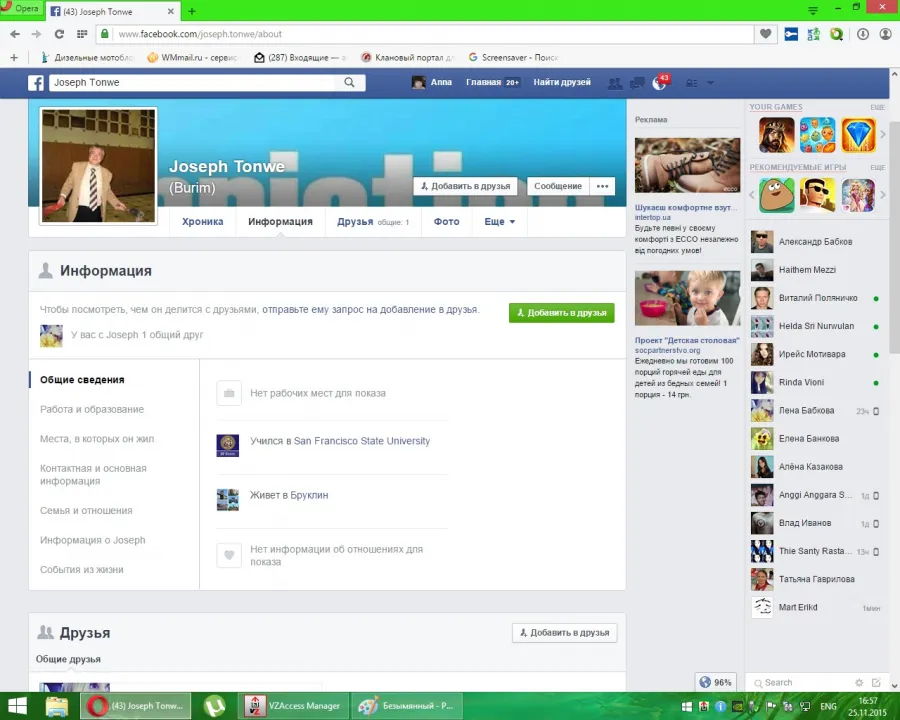
Task: Open the brown Pou game icon
Action: tap(777, 195)
